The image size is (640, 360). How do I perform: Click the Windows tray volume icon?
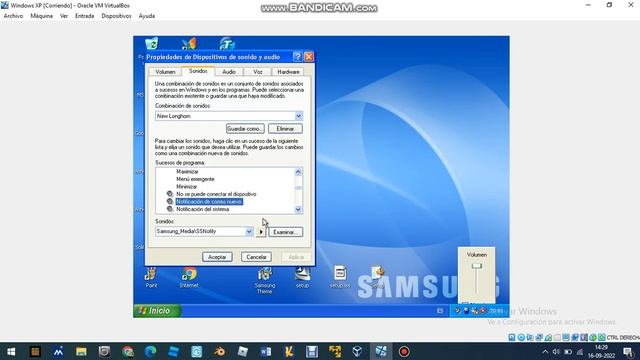click(x=556, y=351)
